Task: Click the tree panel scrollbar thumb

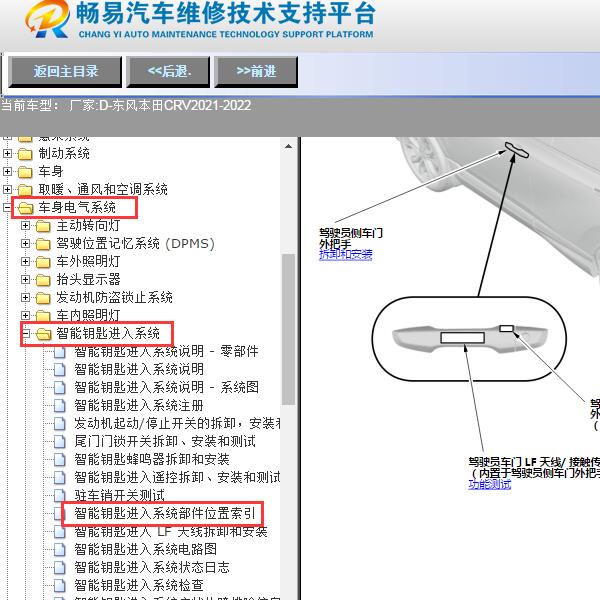Action: tap(289, 329)
